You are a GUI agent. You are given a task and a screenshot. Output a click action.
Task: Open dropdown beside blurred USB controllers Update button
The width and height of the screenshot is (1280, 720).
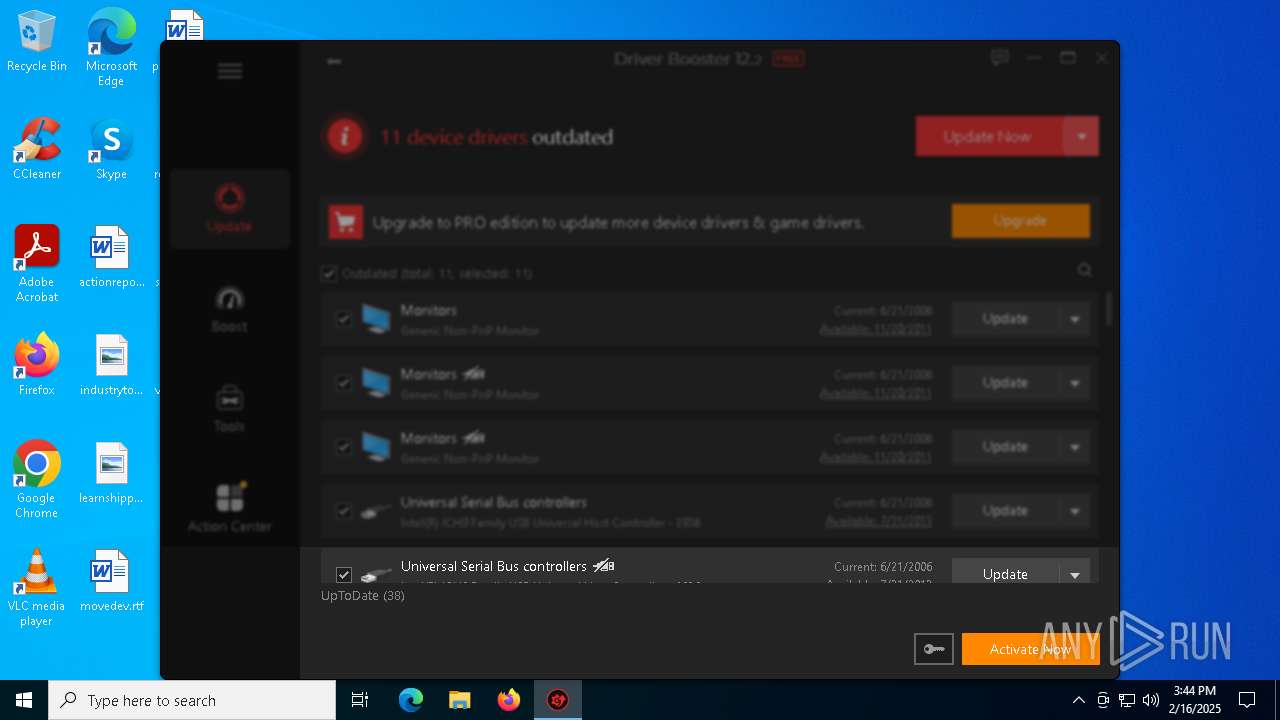click(1075, 511)
